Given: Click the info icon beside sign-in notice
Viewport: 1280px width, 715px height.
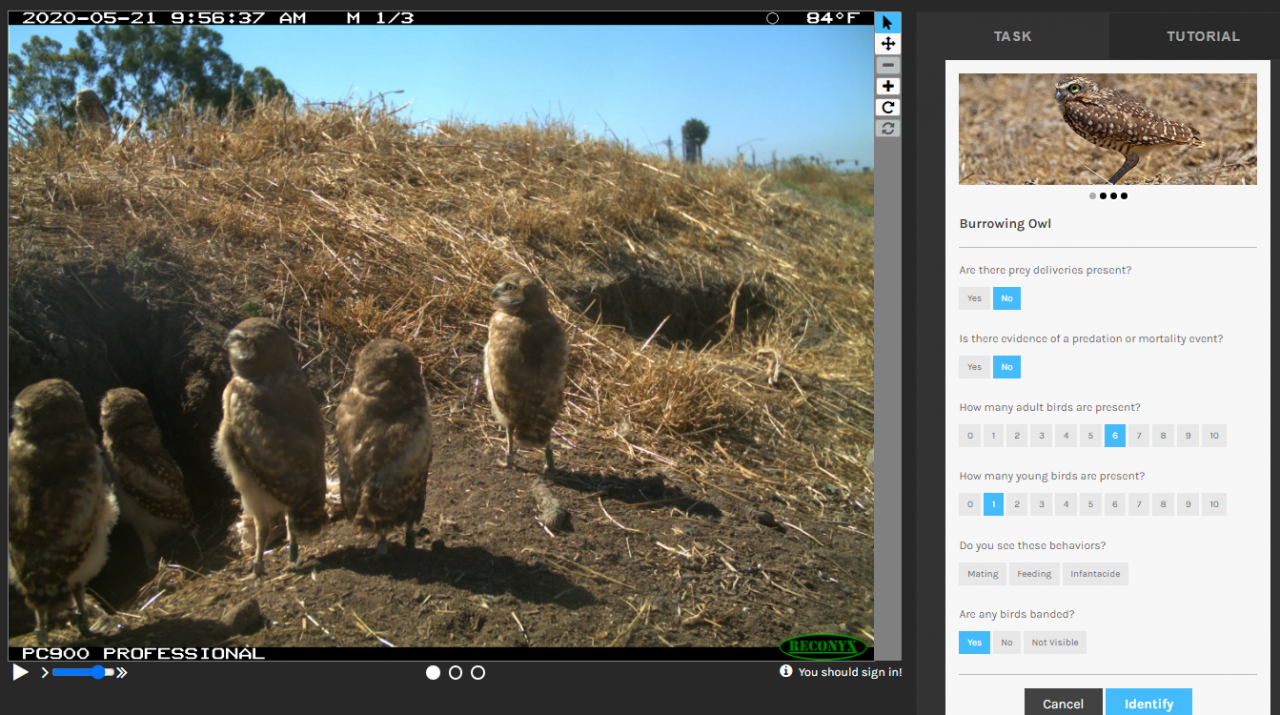Looking at the screenshot, I should (x=786, y=671).
